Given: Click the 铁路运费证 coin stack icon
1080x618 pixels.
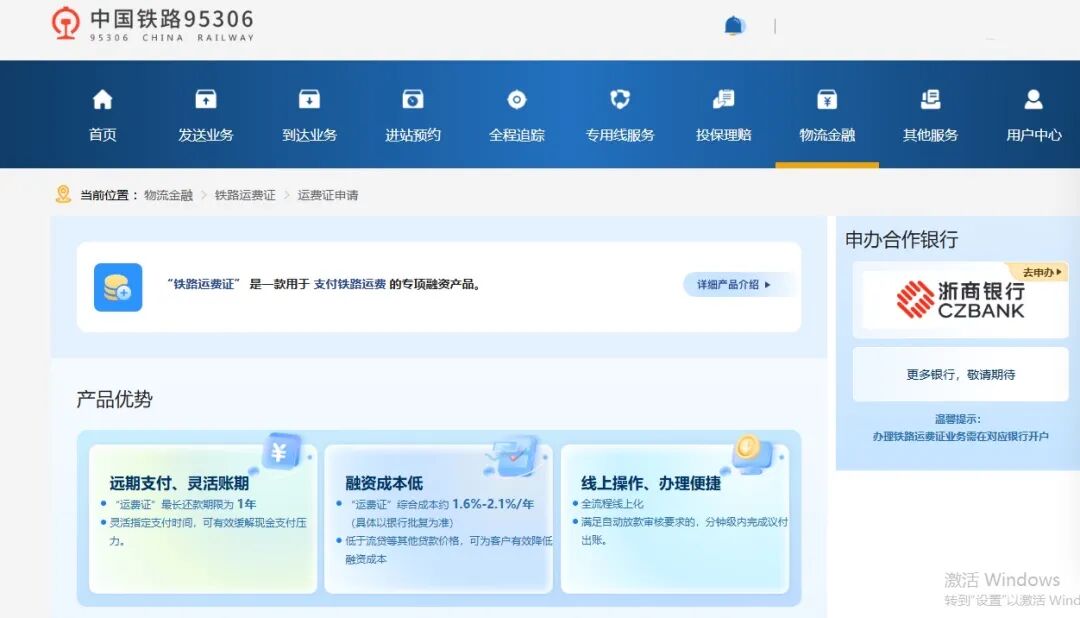Looking at the screenshot, I should coord(118,287).
